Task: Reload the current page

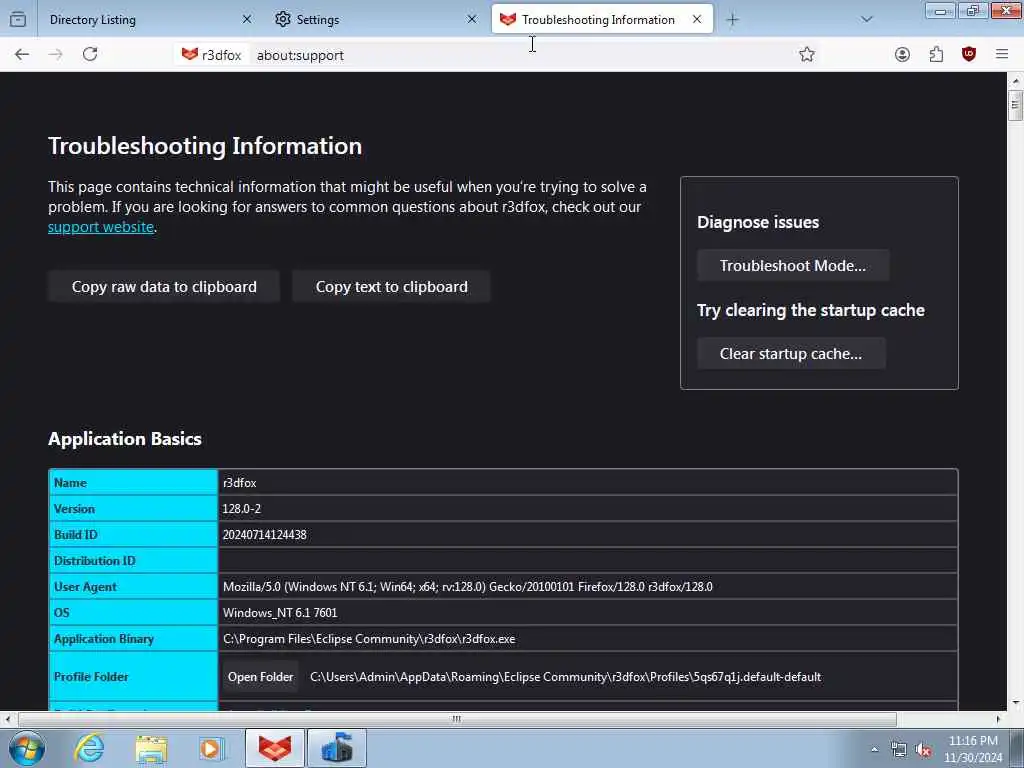Action: 90,55
